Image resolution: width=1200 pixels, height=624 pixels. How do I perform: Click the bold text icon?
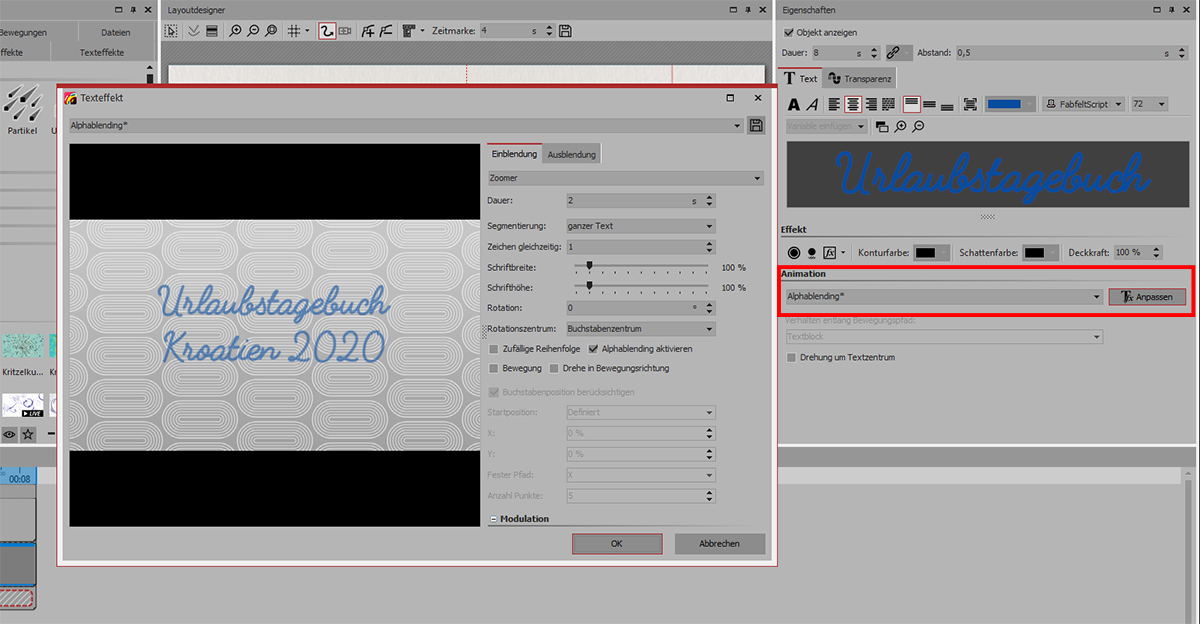tap(794, 104)
